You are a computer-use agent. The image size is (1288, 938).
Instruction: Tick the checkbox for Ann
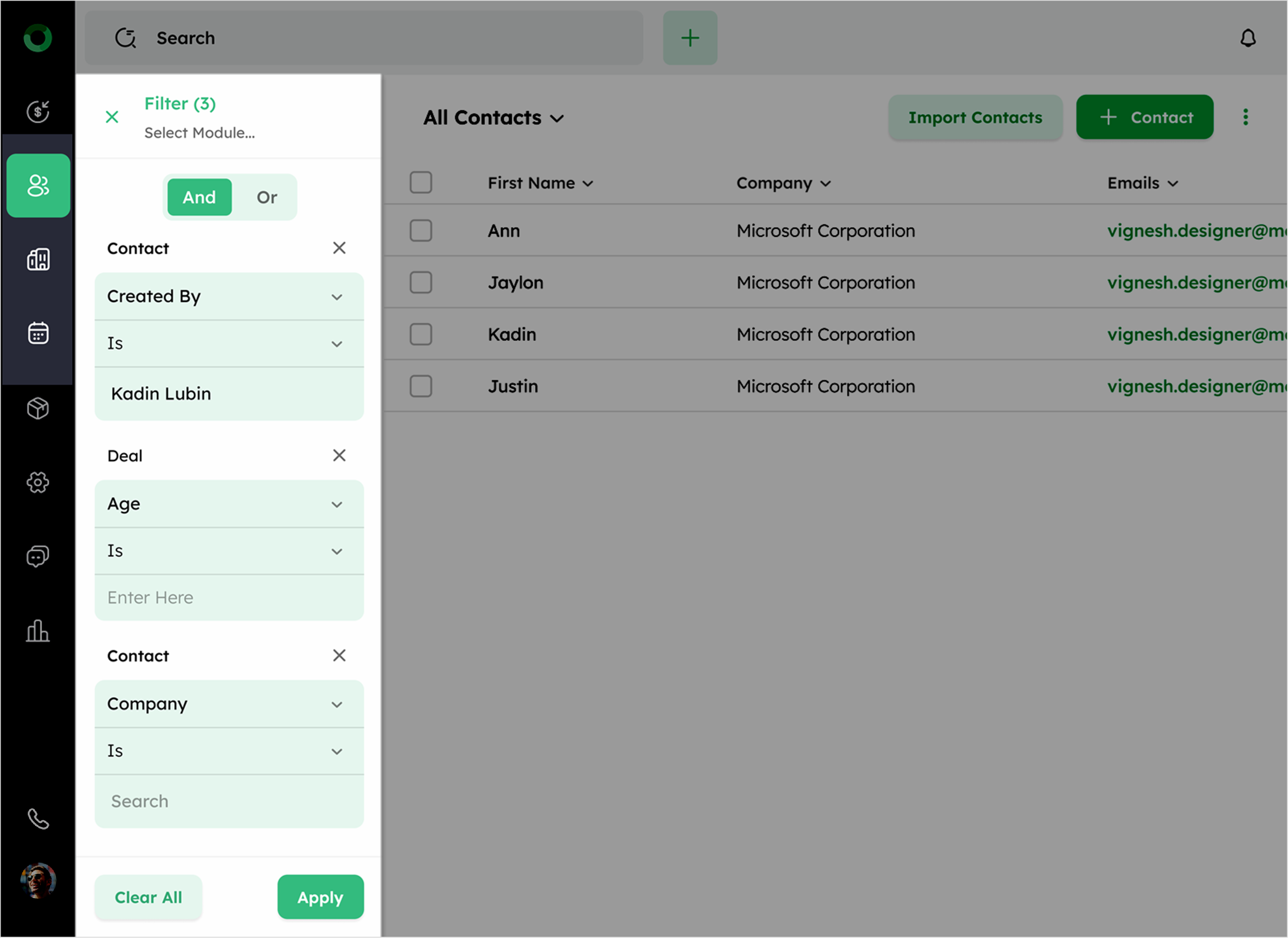pyautogui.click(x=421, y=231)
